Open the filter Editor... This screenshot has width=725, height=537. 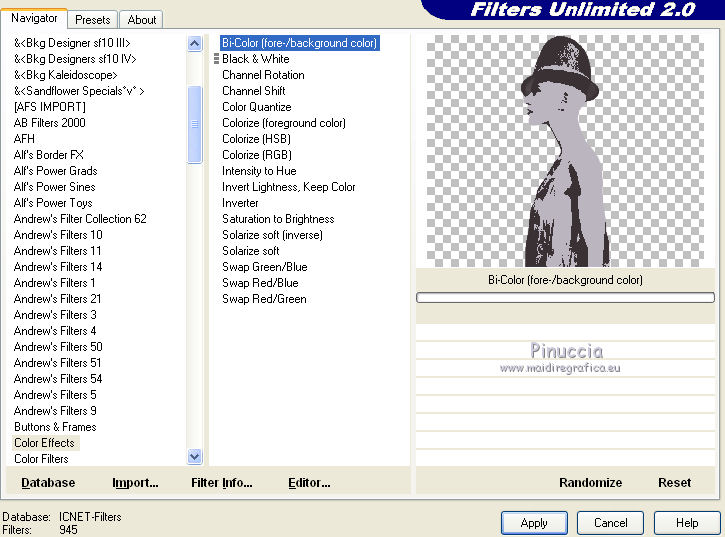309,482
